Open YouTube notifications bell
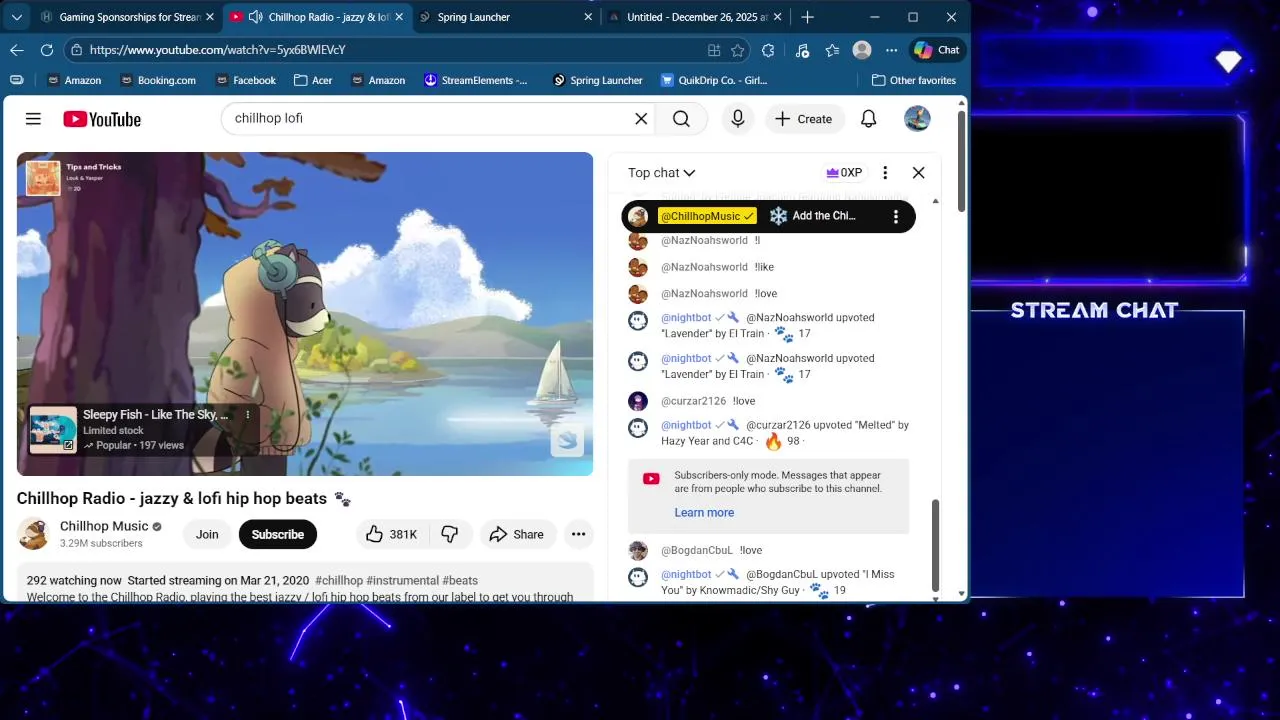 tap(869, 119)
